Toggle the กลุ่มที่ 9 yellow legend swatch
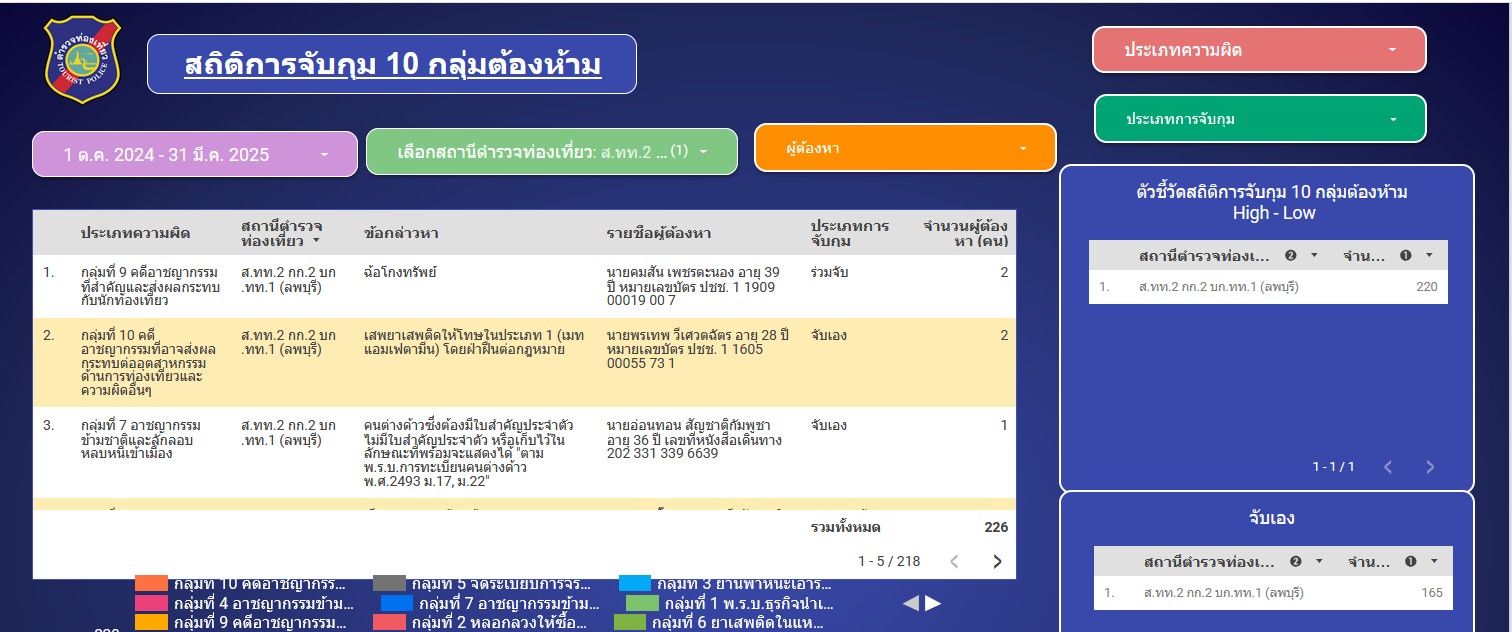Screen dimensions: 1512x632 pyautogui.click(x=151, y=623)
